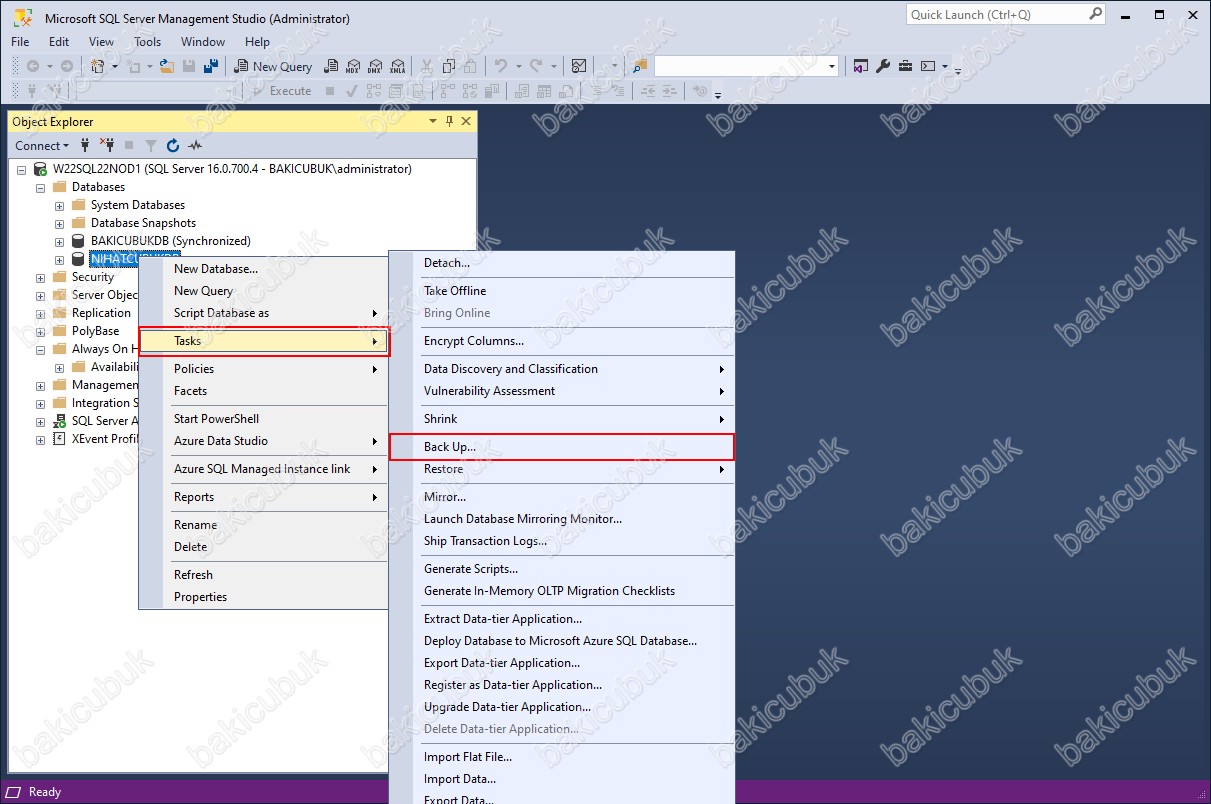The height and width of the screenshot is (804, 1211).
Task: Expand the Security folder node
Action: point(41,277)
